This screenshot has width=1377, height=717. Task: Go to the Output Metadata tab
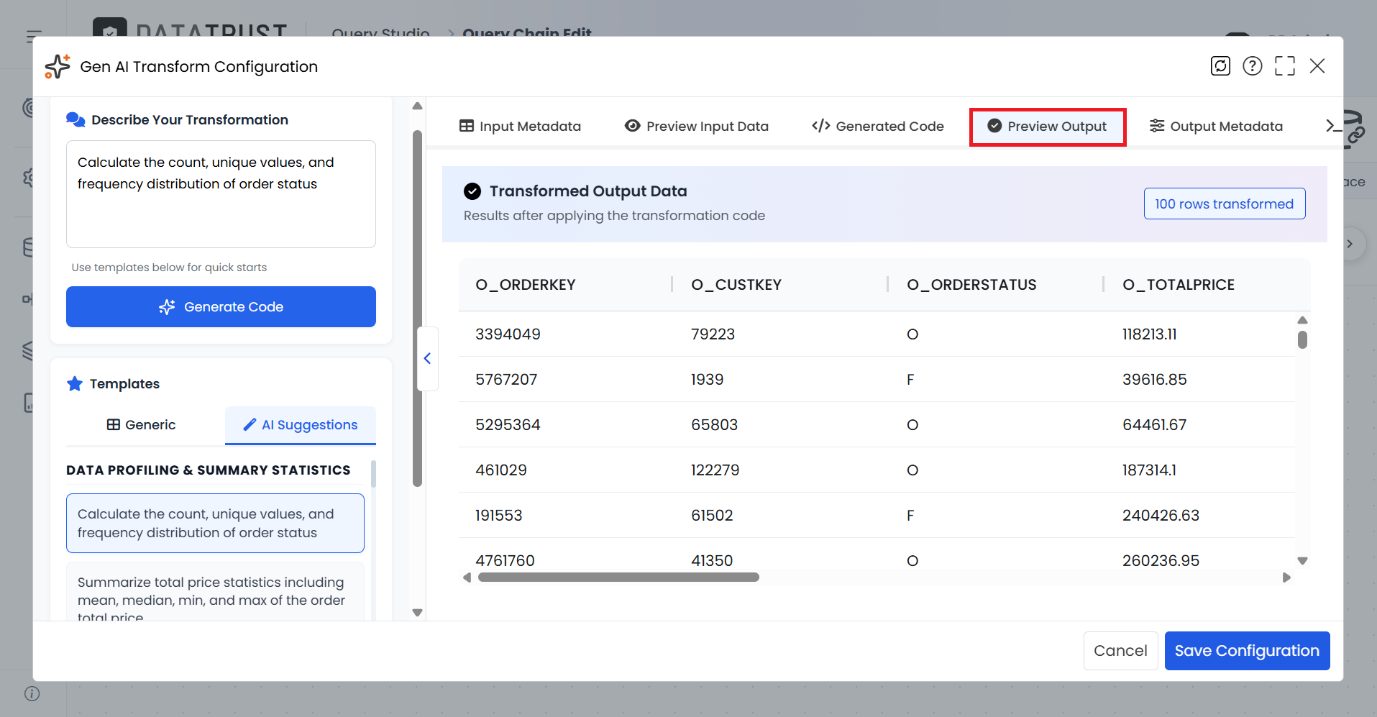(x=1216, y=126)
